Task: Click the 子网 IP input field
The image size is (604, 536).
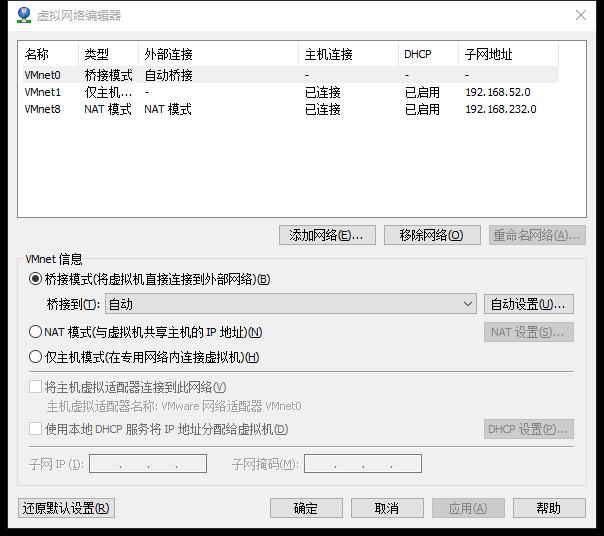Action: coord(148,464)
